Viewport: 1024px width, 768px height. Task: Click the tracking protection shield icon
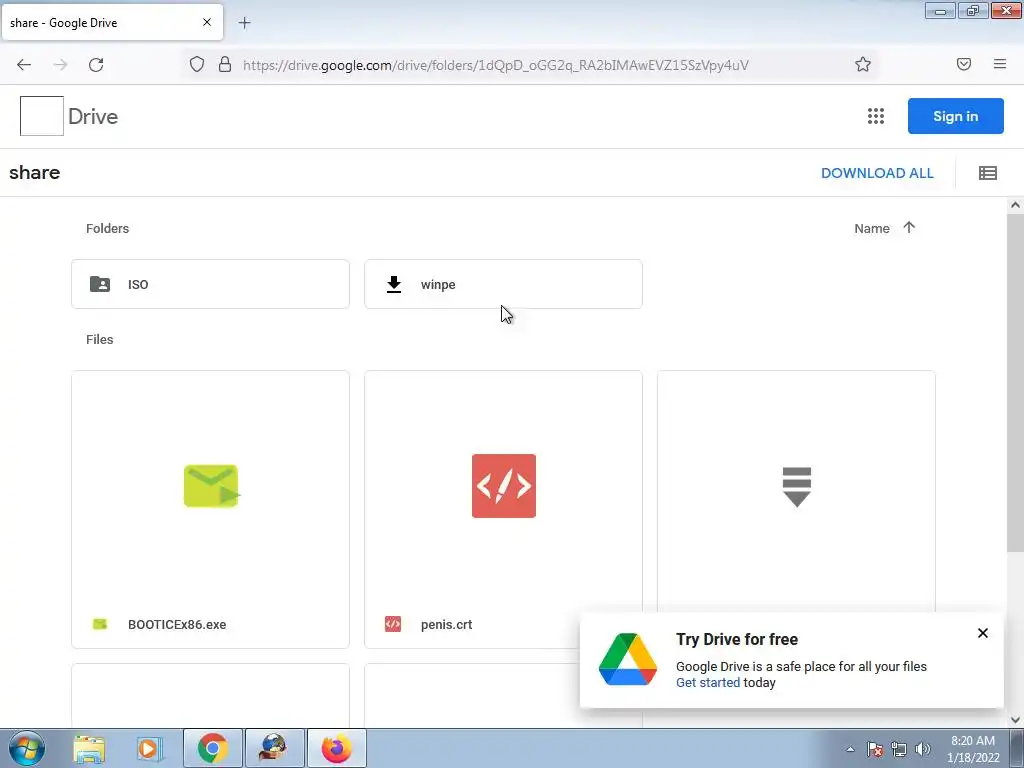point(197,64)
